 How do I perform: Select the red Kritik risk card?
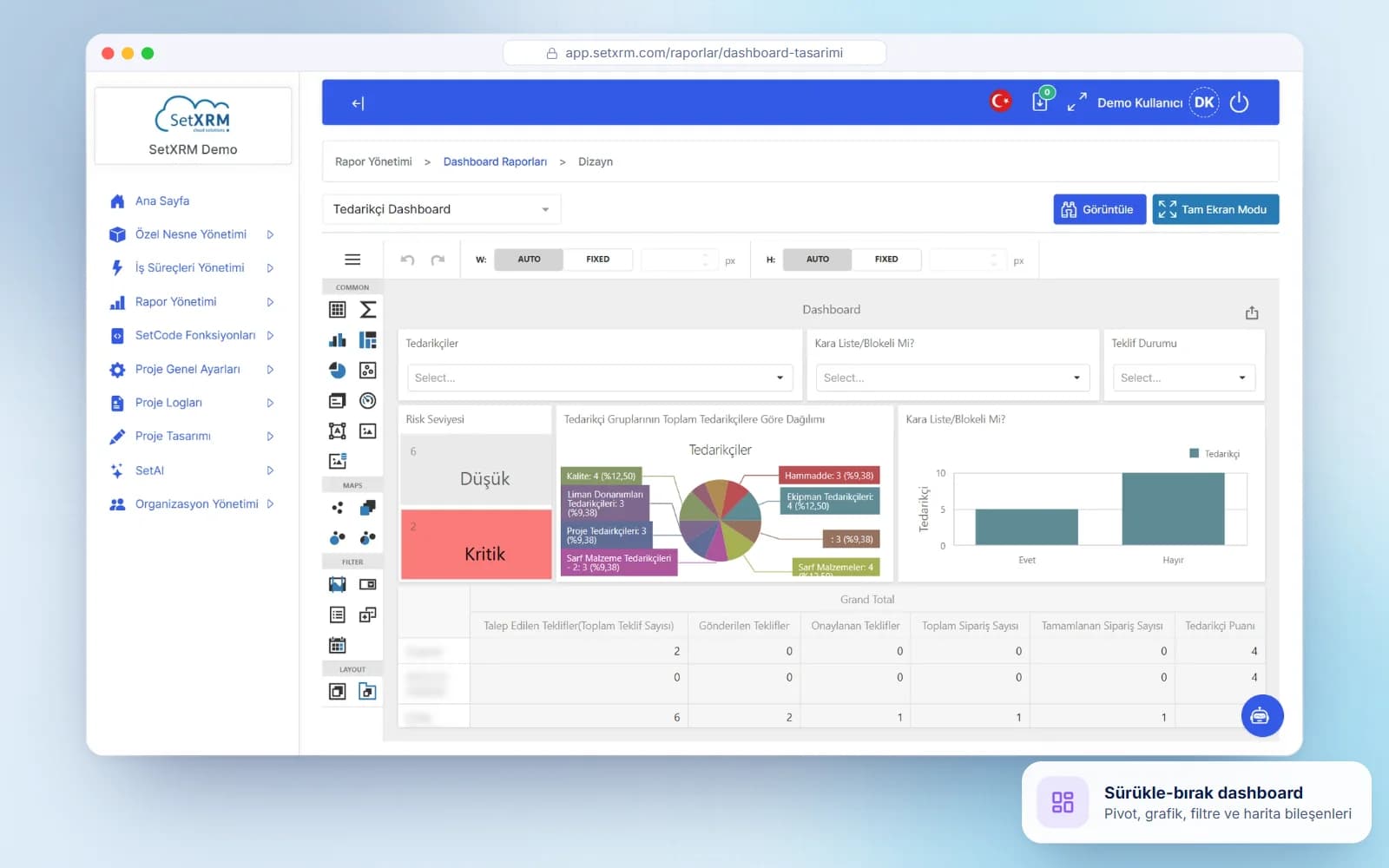(476, 544)
